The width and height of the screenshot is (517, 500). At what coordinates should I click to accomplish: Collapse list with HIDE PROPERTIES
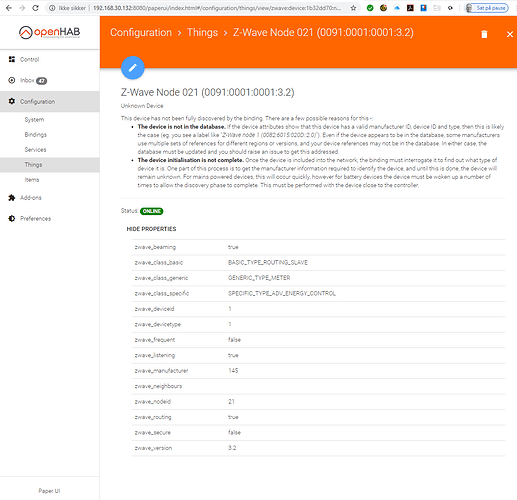coord(151,229)
